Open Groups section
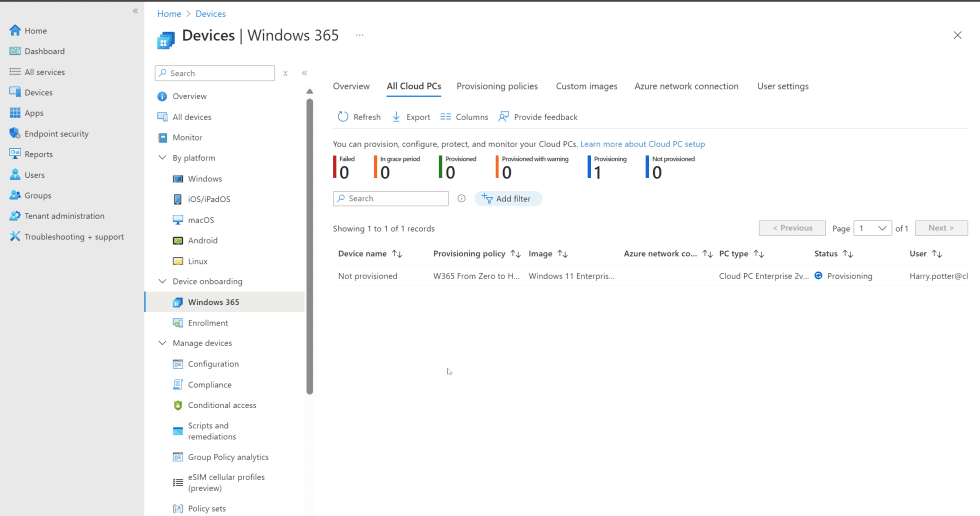 30,196
